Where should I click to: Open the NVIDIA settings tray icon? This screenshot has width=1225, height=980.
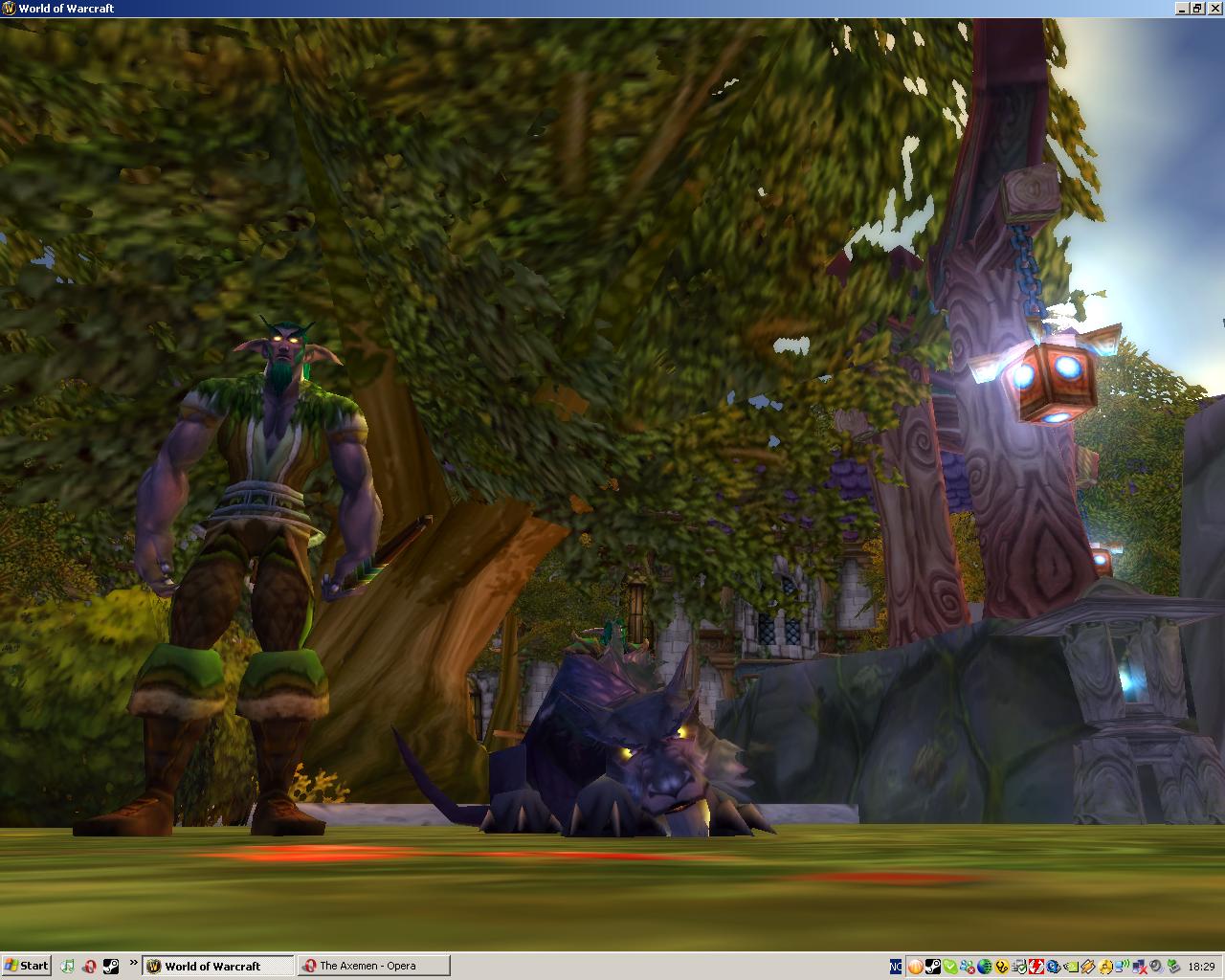tap(1071, 967)
